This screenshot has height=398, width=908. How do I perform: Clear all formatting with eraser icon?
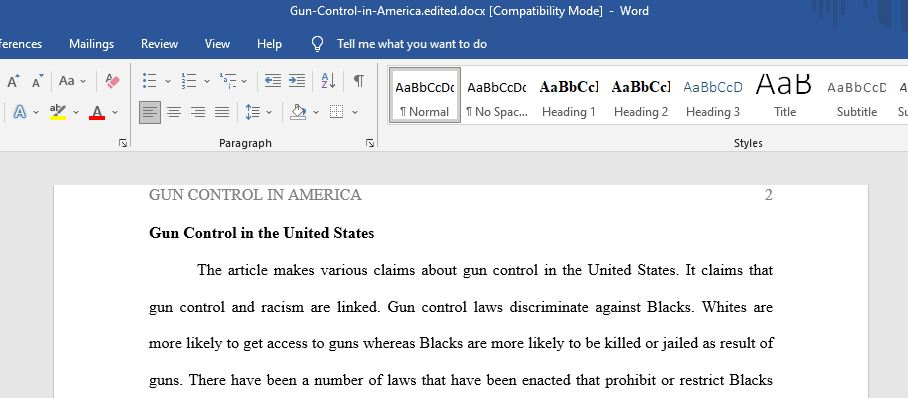[x=112, y=81]
